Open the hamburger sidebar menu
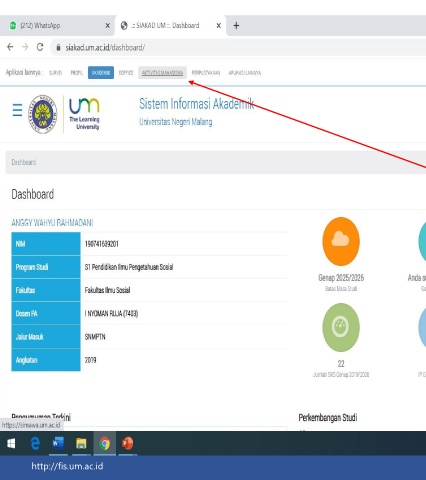Image resolution: width=426 pixels, height=480 pixels. pyautogui.click(x=17, y=110)
